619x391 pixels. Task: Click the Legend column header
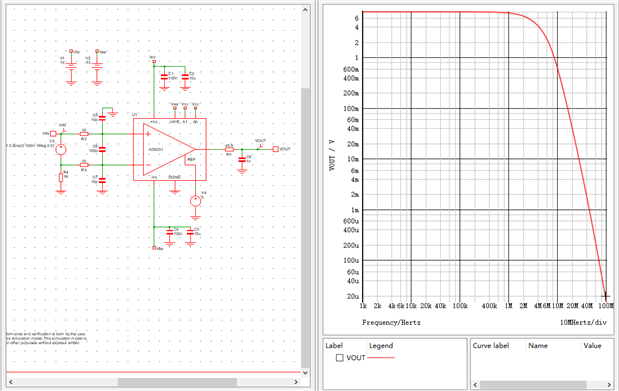pyautogui.click(x=381, y=346)
